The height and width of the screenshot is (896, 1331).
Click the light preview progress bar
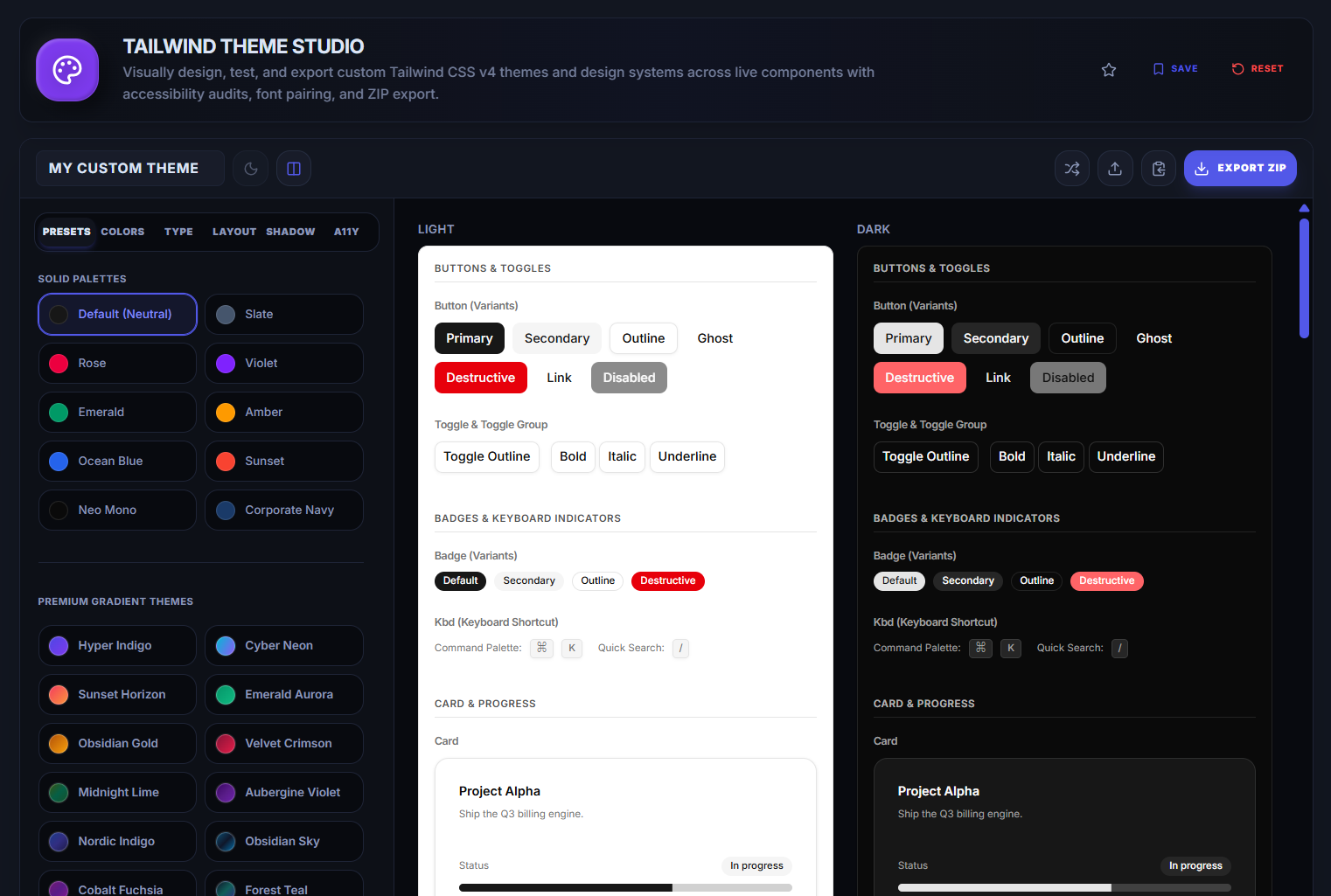click(625, 888)
